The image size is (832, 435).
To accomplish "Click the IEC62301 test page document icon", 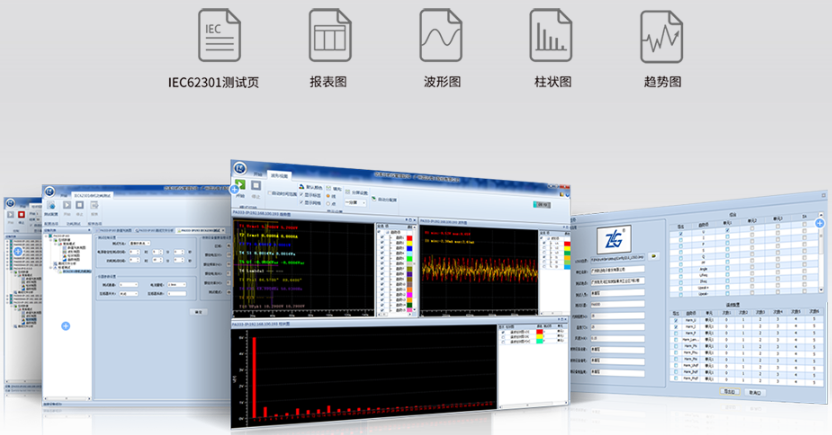I will [x=219, y=36].
